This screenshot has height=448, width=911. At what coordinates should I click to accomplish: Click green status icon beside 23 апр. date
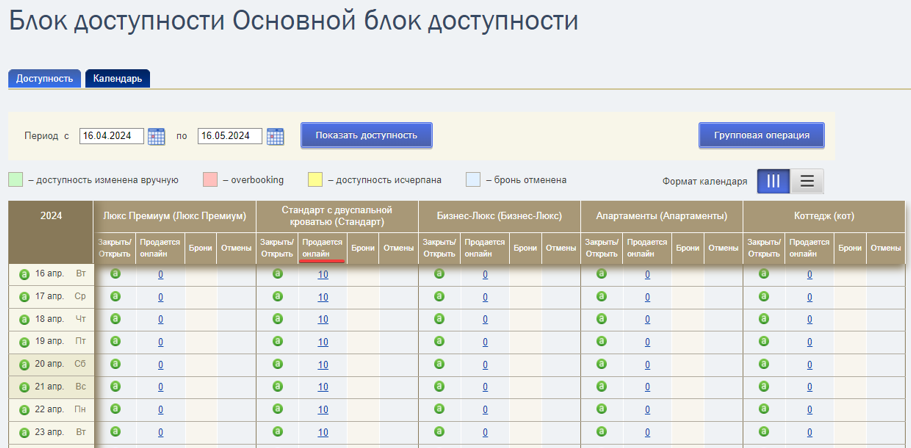(24, 433)
